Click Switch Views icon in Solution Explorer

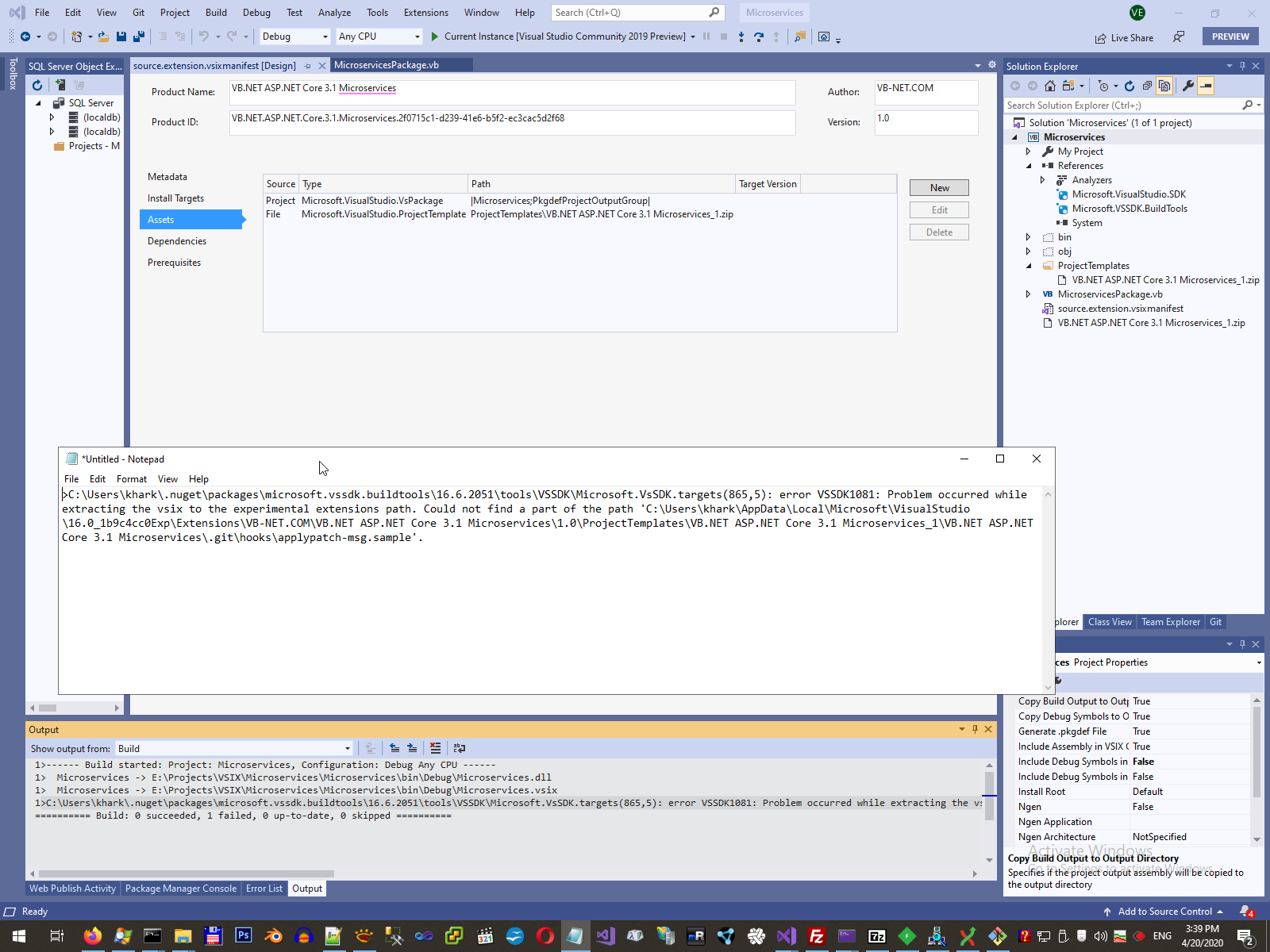pos(1068,86)
